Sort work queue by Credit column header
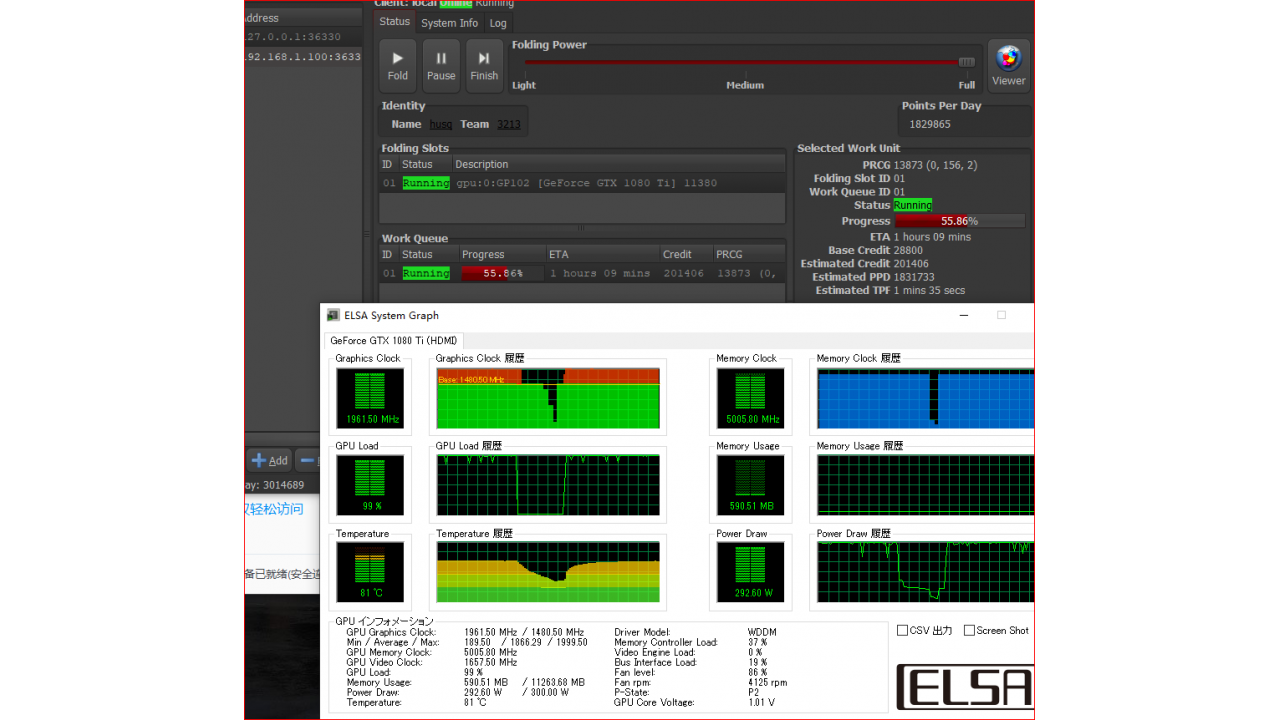Image resolution: width=1280 pixels, height=720 pixels. 685,254
